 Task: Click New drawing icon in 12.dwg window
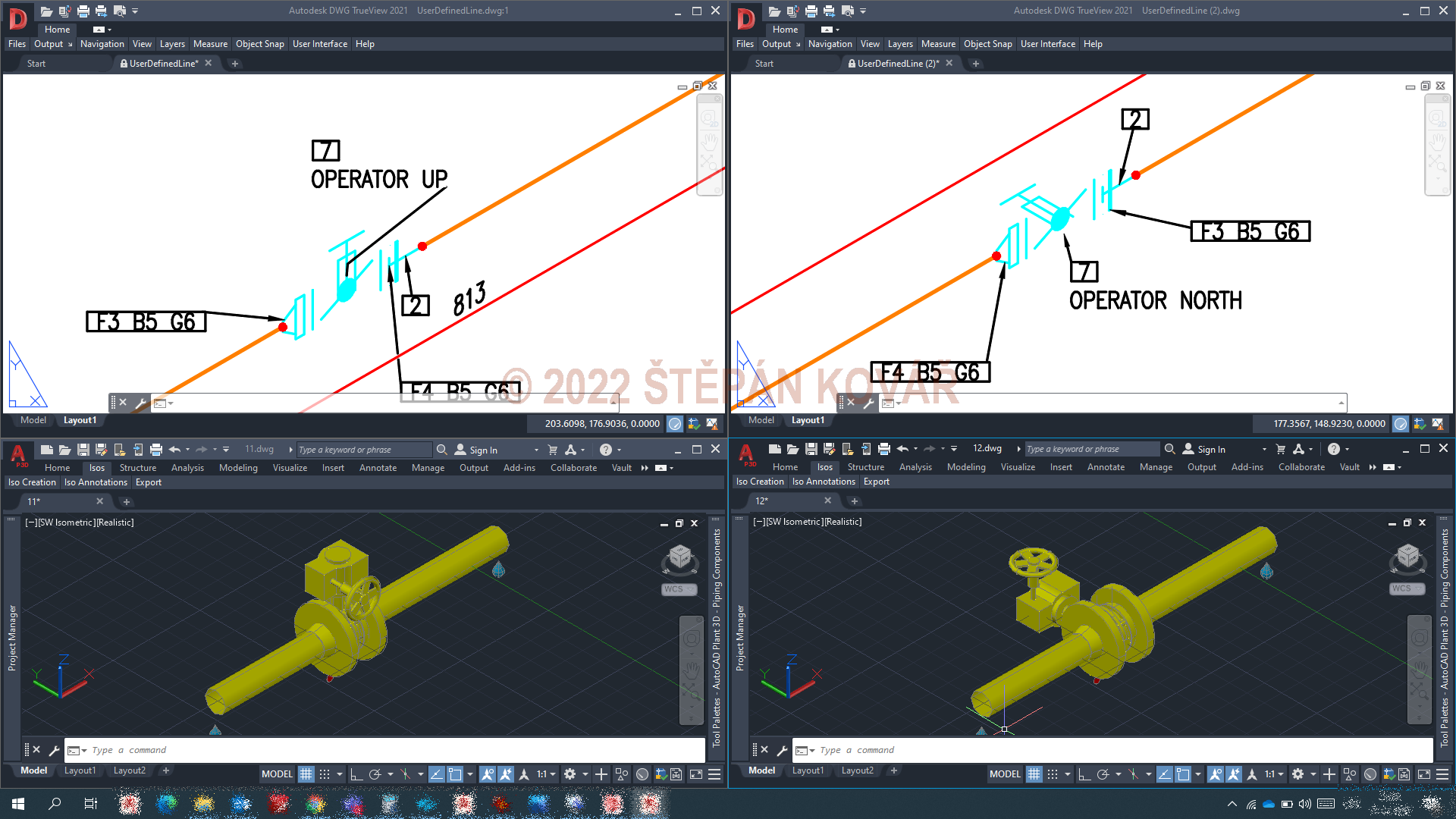pos(774,449)
